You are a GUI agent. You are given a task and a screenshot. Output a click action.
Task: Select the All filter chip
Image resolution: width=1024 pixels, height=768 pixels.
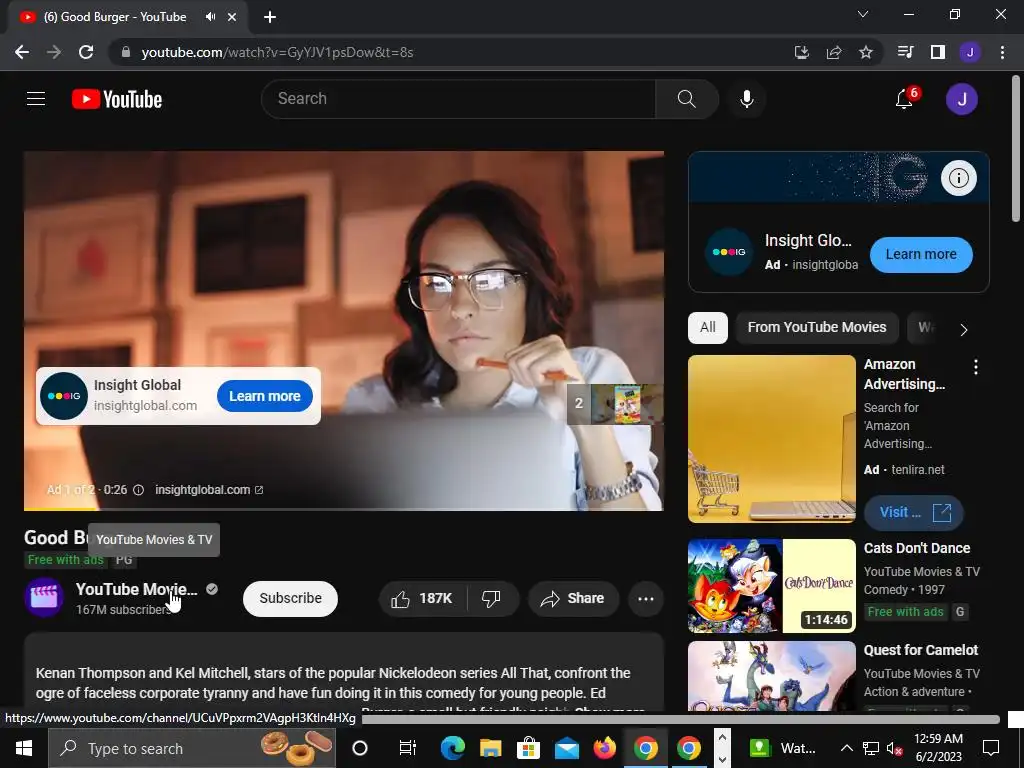tap(707, 327)
